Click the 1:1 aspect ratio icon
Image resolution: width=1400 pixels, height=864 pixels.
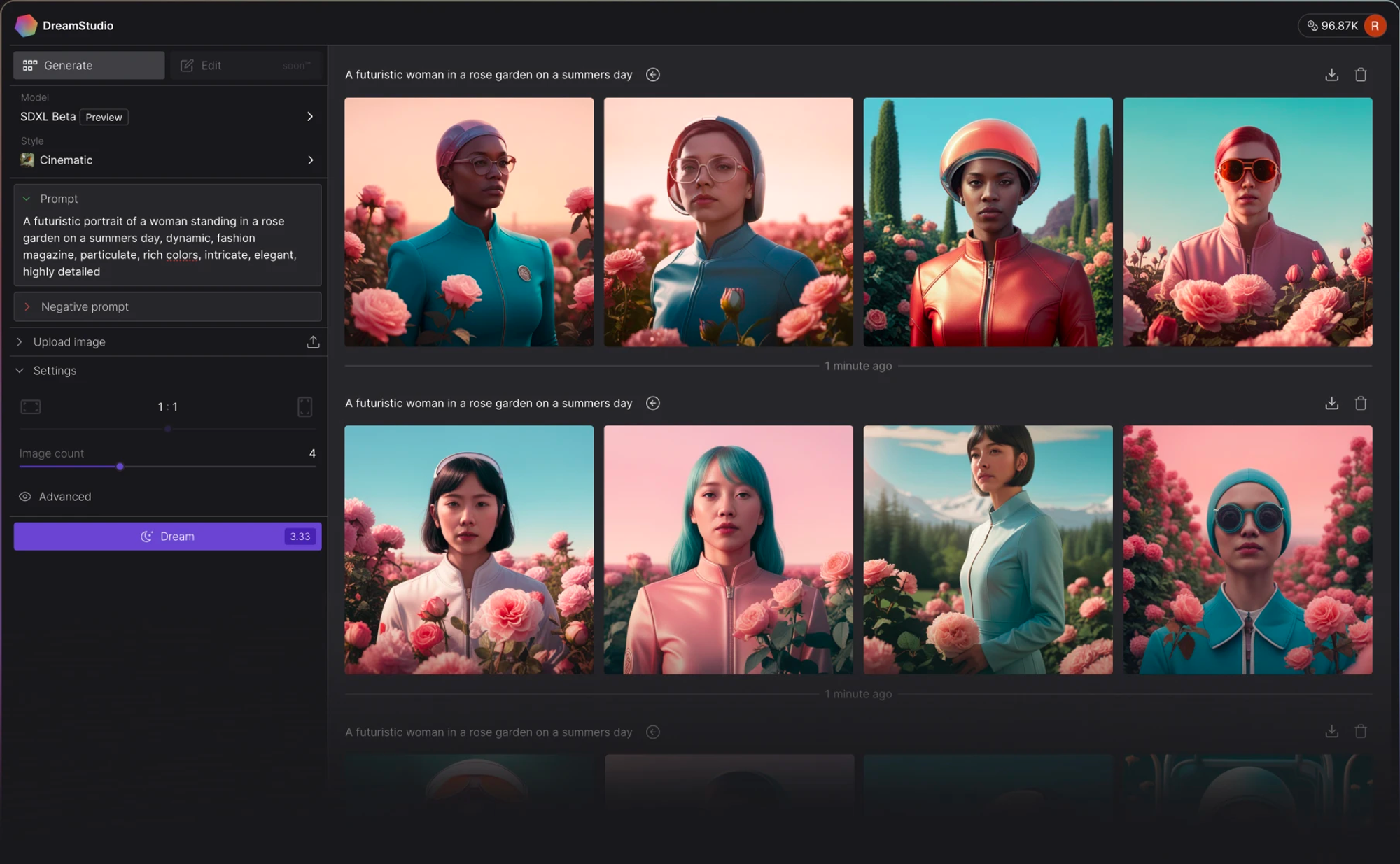tap(167, 406)
